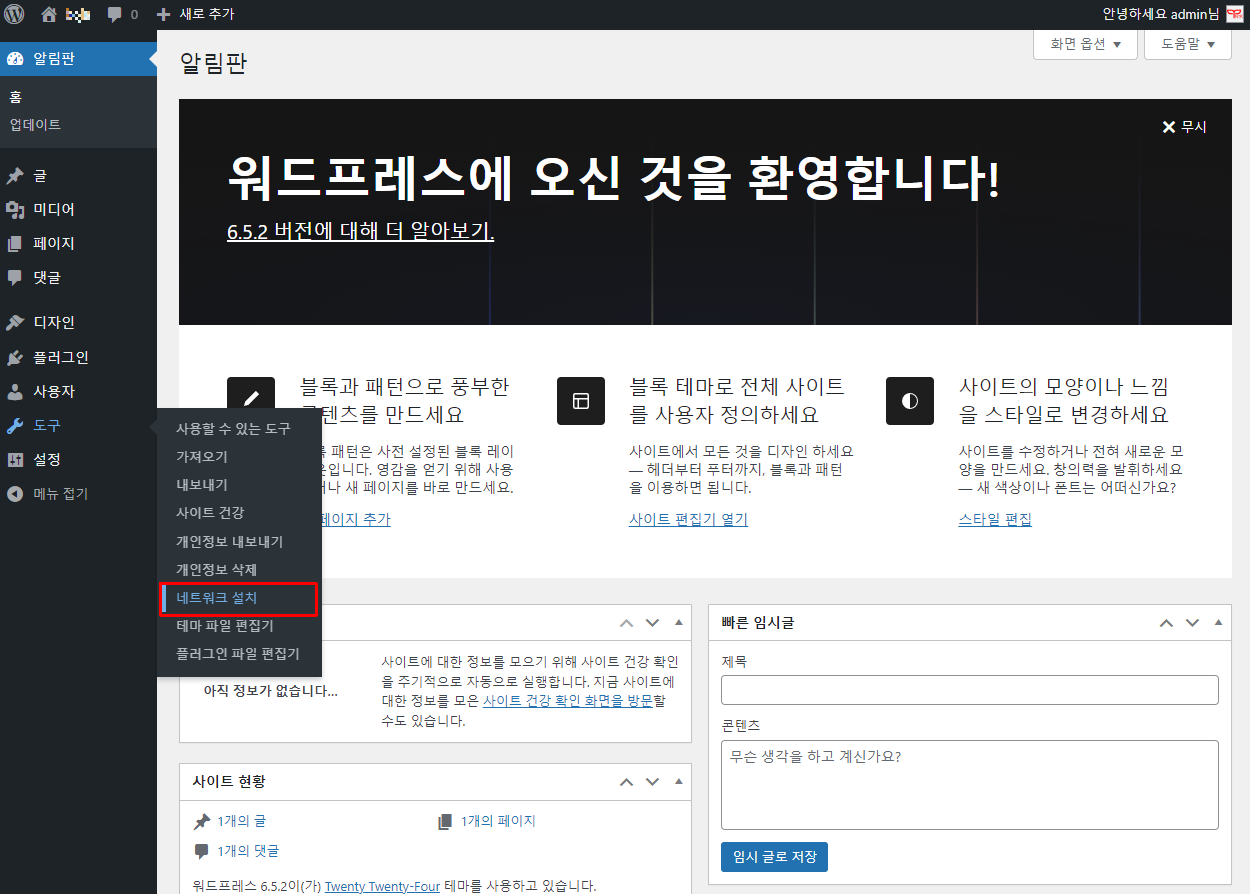Click the half-circle styles icon
The height and width of the screenshot is (894, 1250).
[x=910, y=401]
